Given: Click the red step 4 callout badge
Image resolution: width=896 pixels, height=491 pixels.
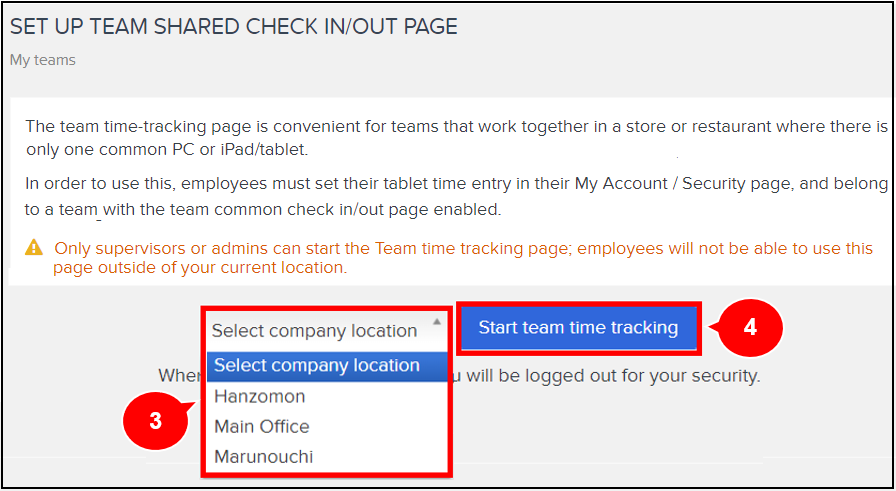Looking at the screenshot, I should [749, 328].
